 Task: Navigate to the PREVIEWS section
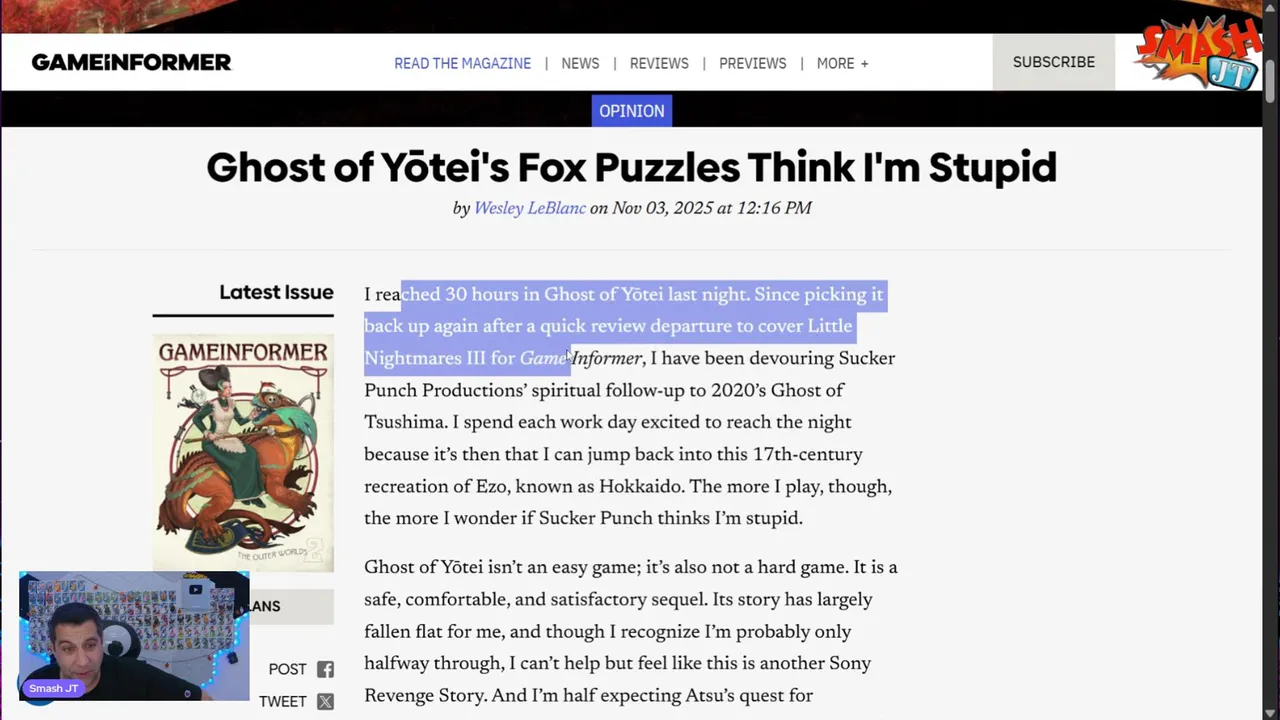[x=752, y=63]
